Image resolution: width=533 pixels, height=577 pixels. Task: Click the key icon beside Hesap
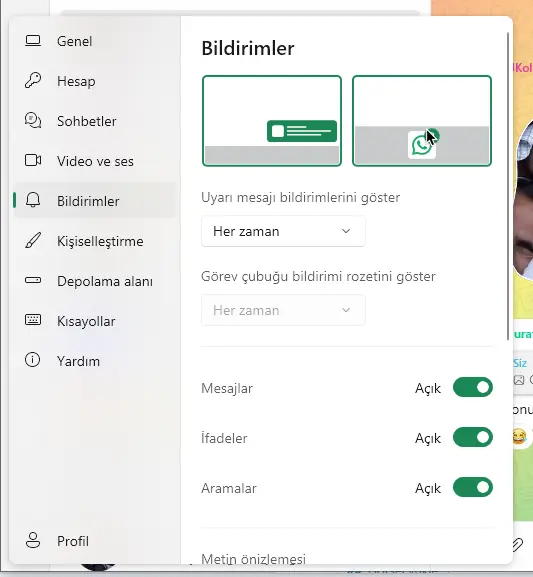[x=33, y=80]
